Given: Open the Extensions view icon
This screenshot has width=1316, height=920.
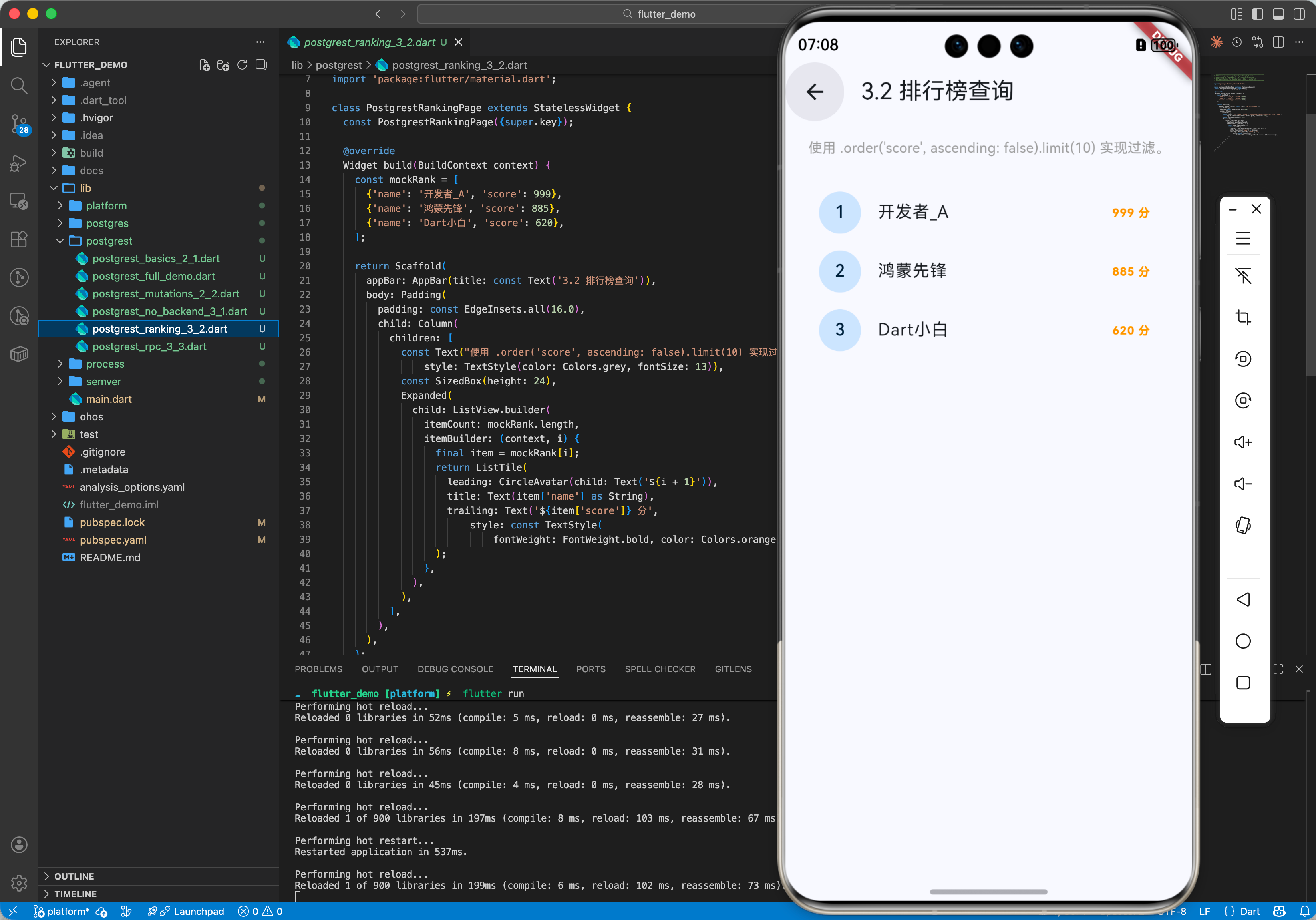Looking at the screenshot, I should click(x=19, y=239).
